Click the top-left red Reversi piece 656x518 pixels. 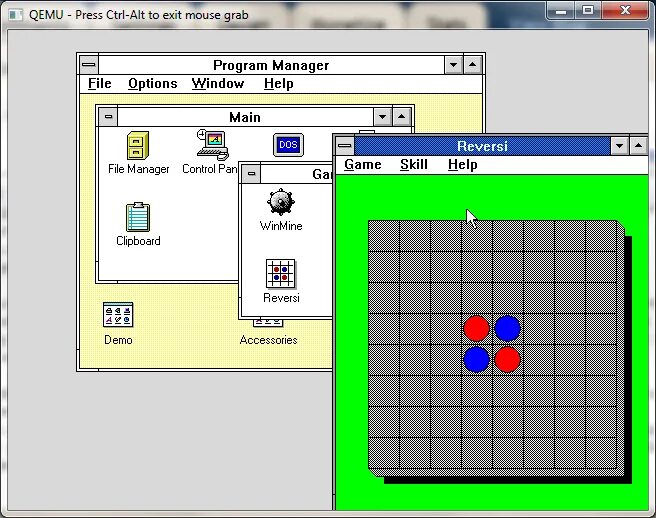pyautogui.click(x=477, y=328)
